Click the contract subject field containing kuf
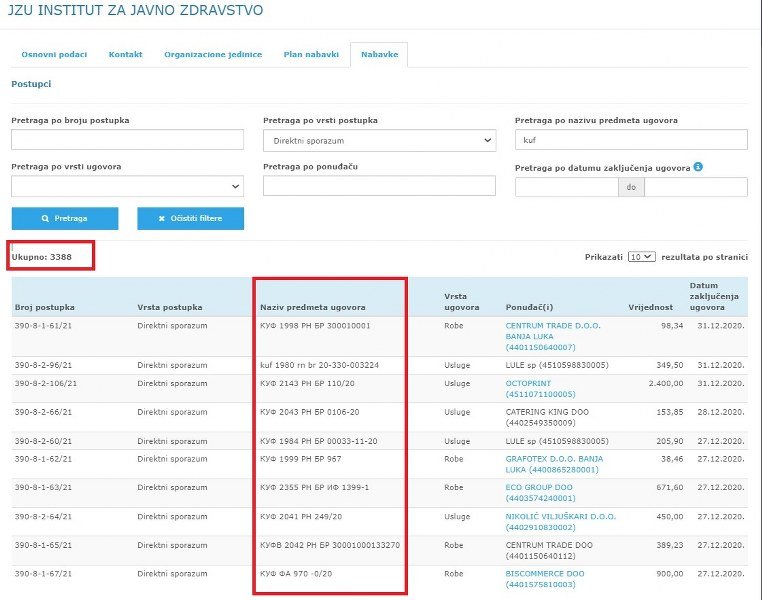This screenshot has width=762, height=600. pos(631,140)
